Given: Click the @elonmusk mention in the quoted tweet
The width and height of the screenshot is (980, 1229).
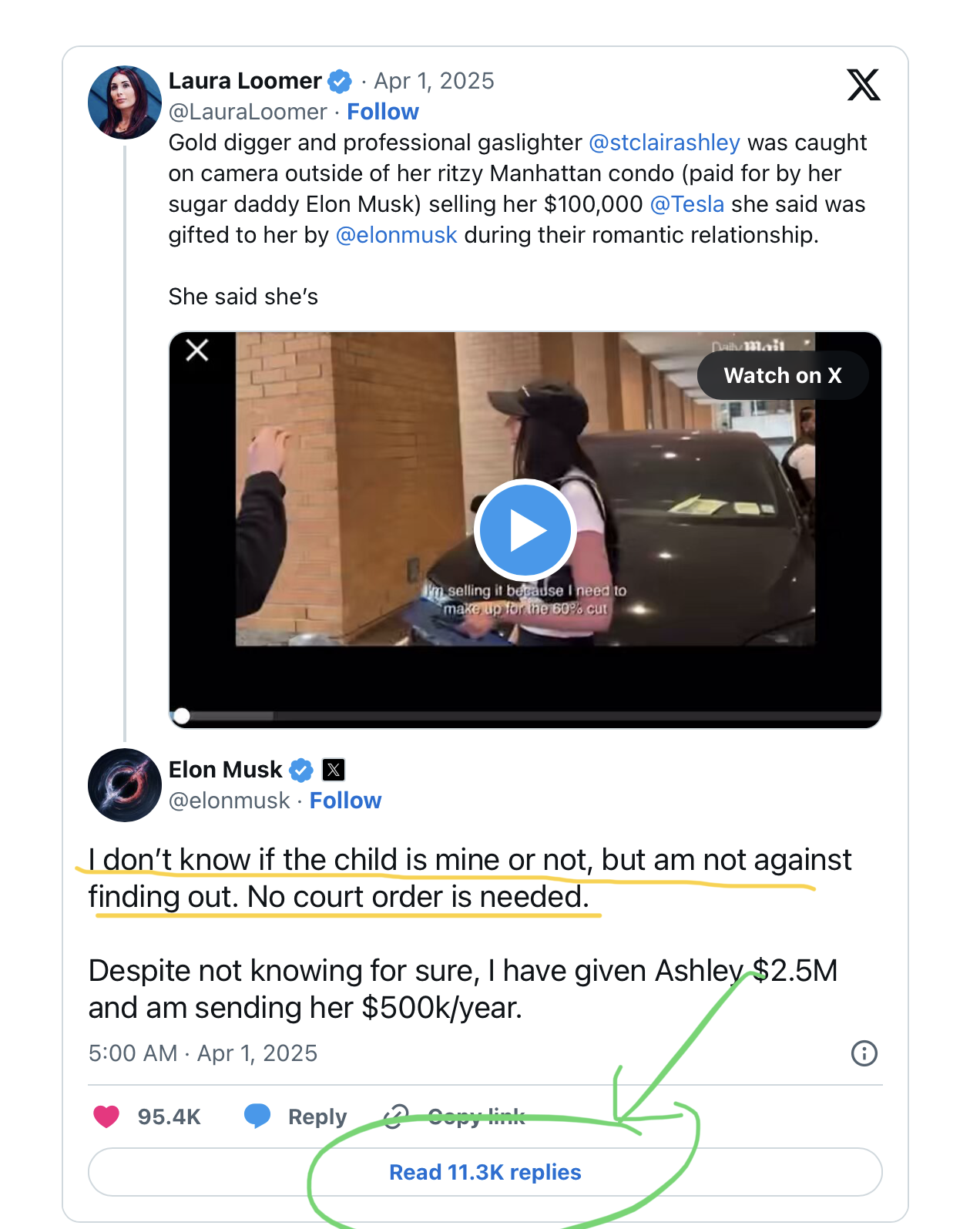Looking at the screenshot, I should (396, 235).
